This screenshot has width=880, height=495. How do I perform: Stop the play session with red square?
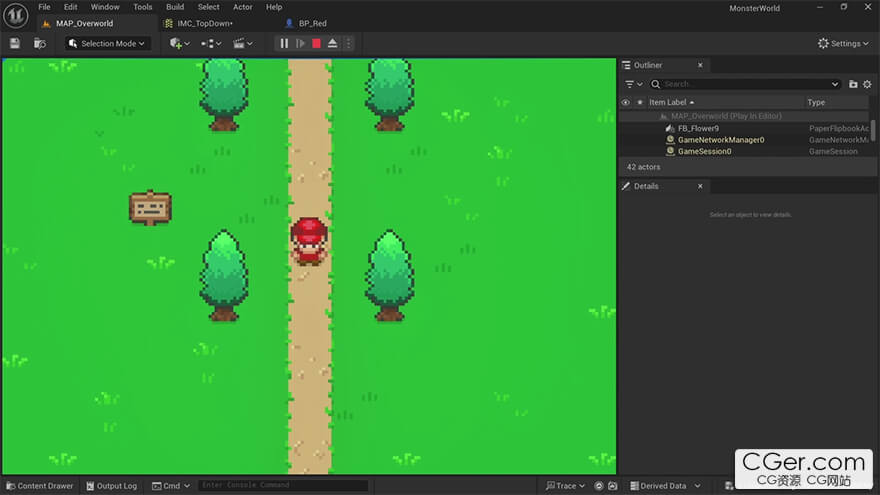pyautogui.click(x=317, y=43)
